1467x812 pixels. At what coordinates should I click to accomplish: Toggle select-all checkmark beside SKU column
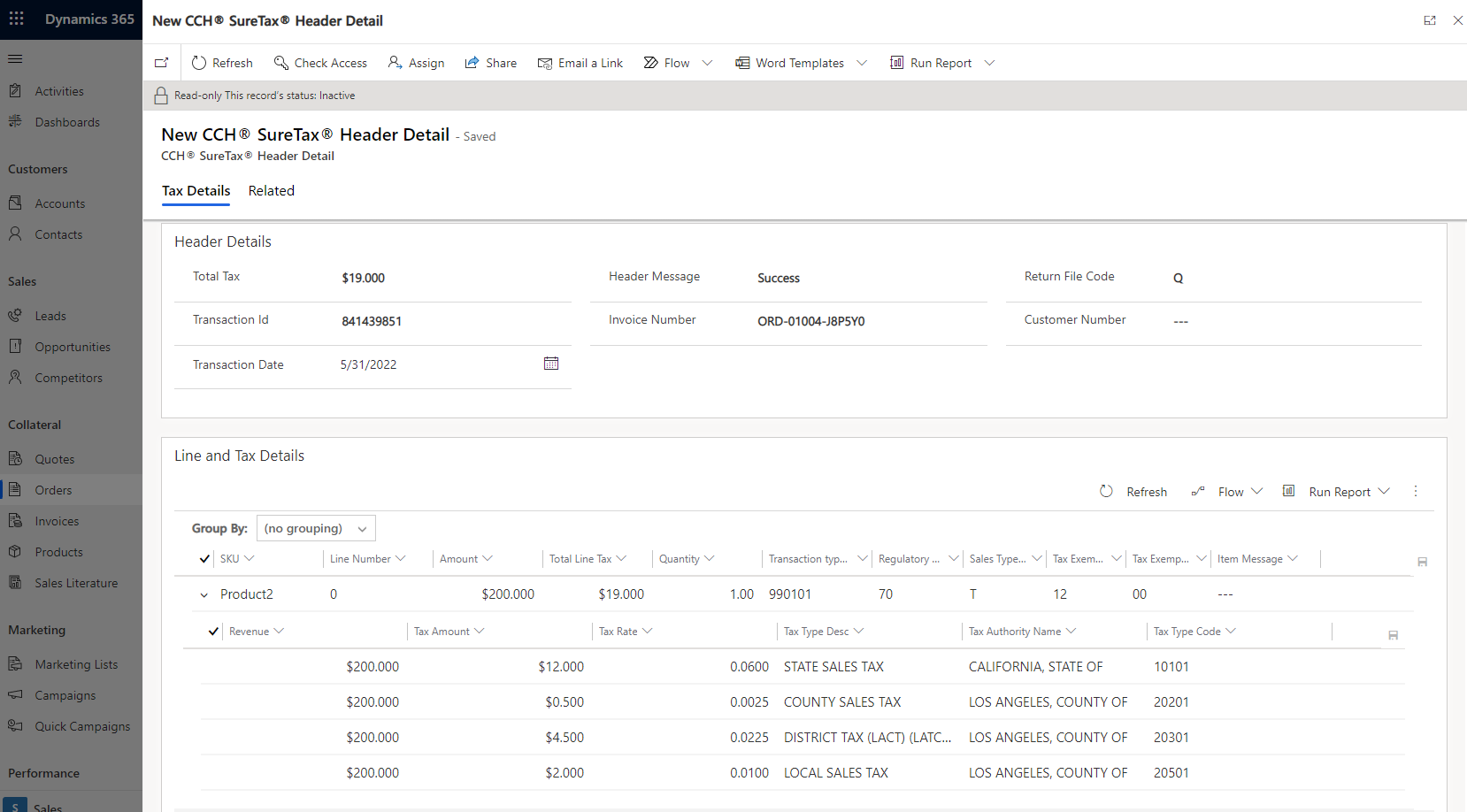coord(204,559)
